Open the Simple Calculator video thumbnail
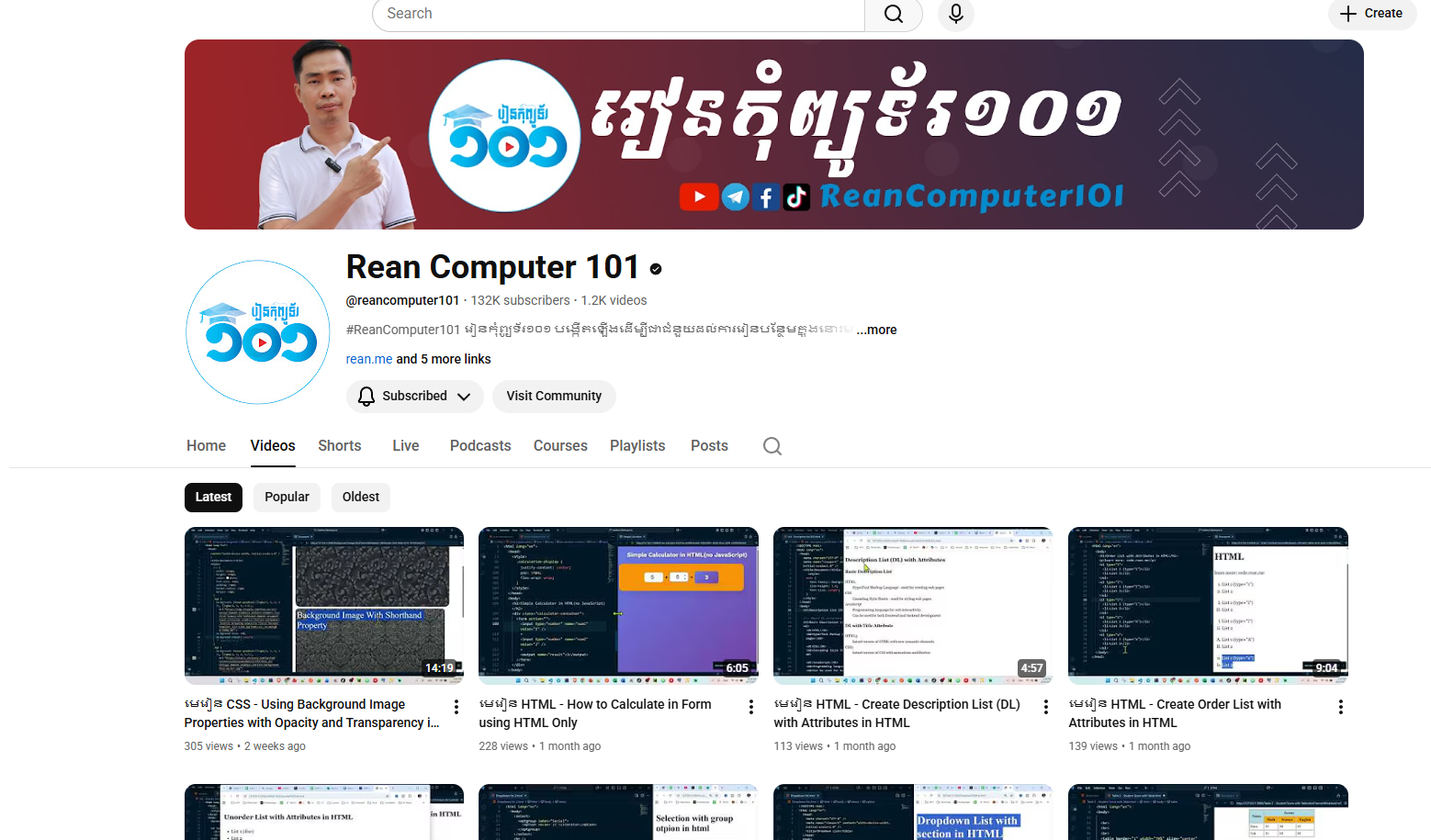This screenshot has width=1431, height=840. point(618,605)
